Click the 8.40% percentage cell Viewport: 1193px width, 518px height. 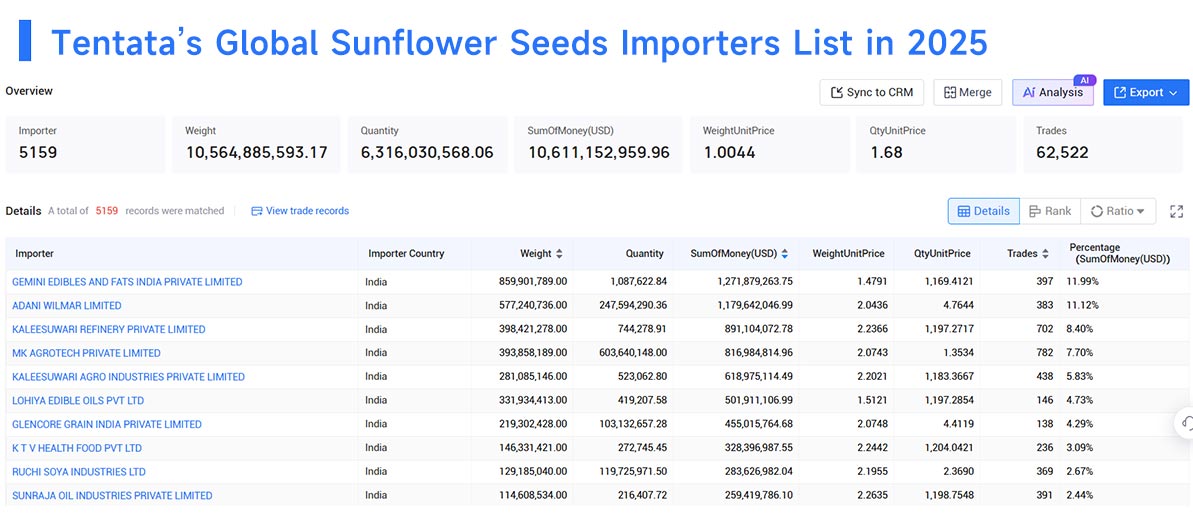(1082, 329)
